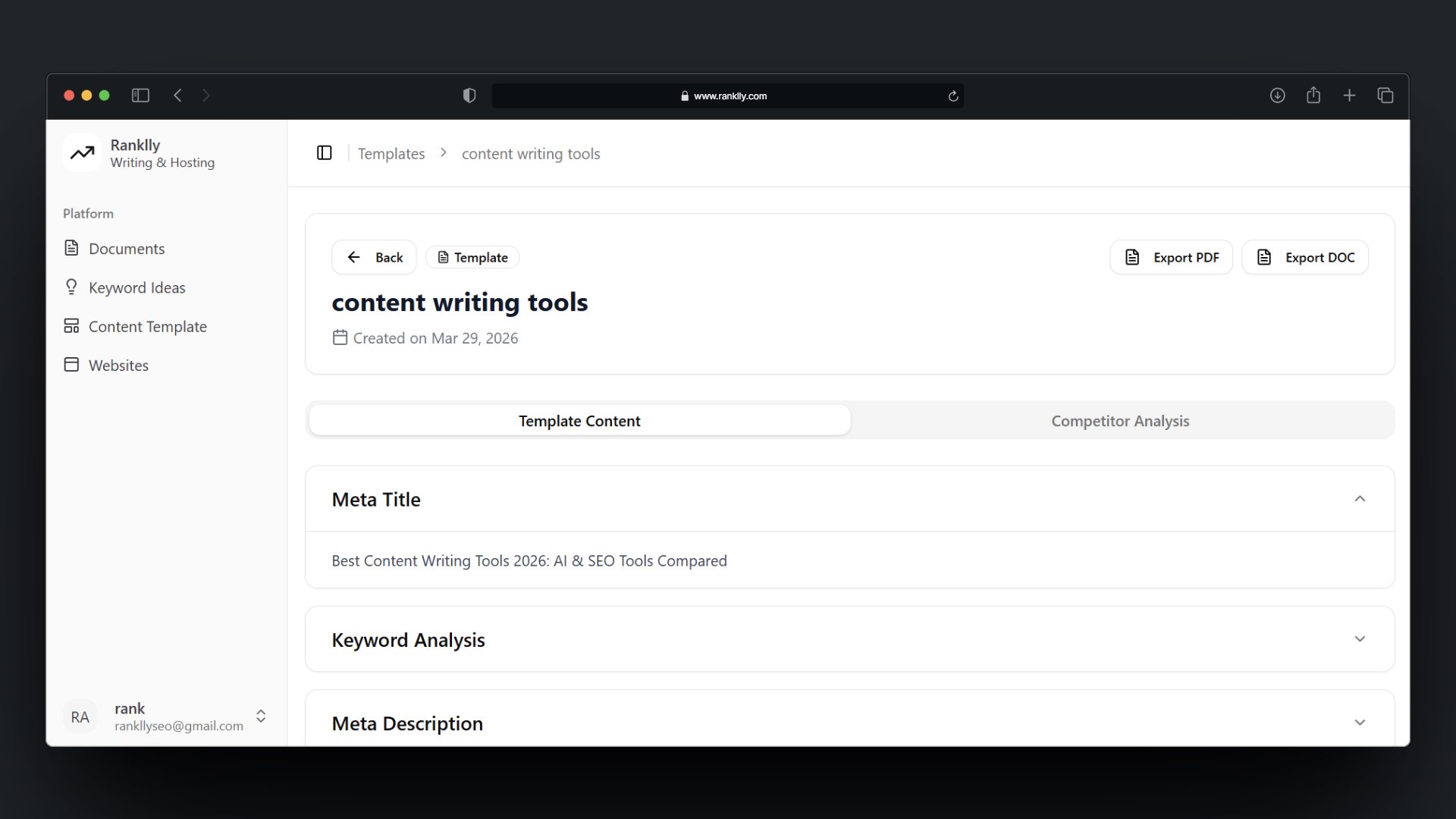Screen dimensions: 1456x819
Task: Go back with the browser back arrow
Action: (178, 96)
